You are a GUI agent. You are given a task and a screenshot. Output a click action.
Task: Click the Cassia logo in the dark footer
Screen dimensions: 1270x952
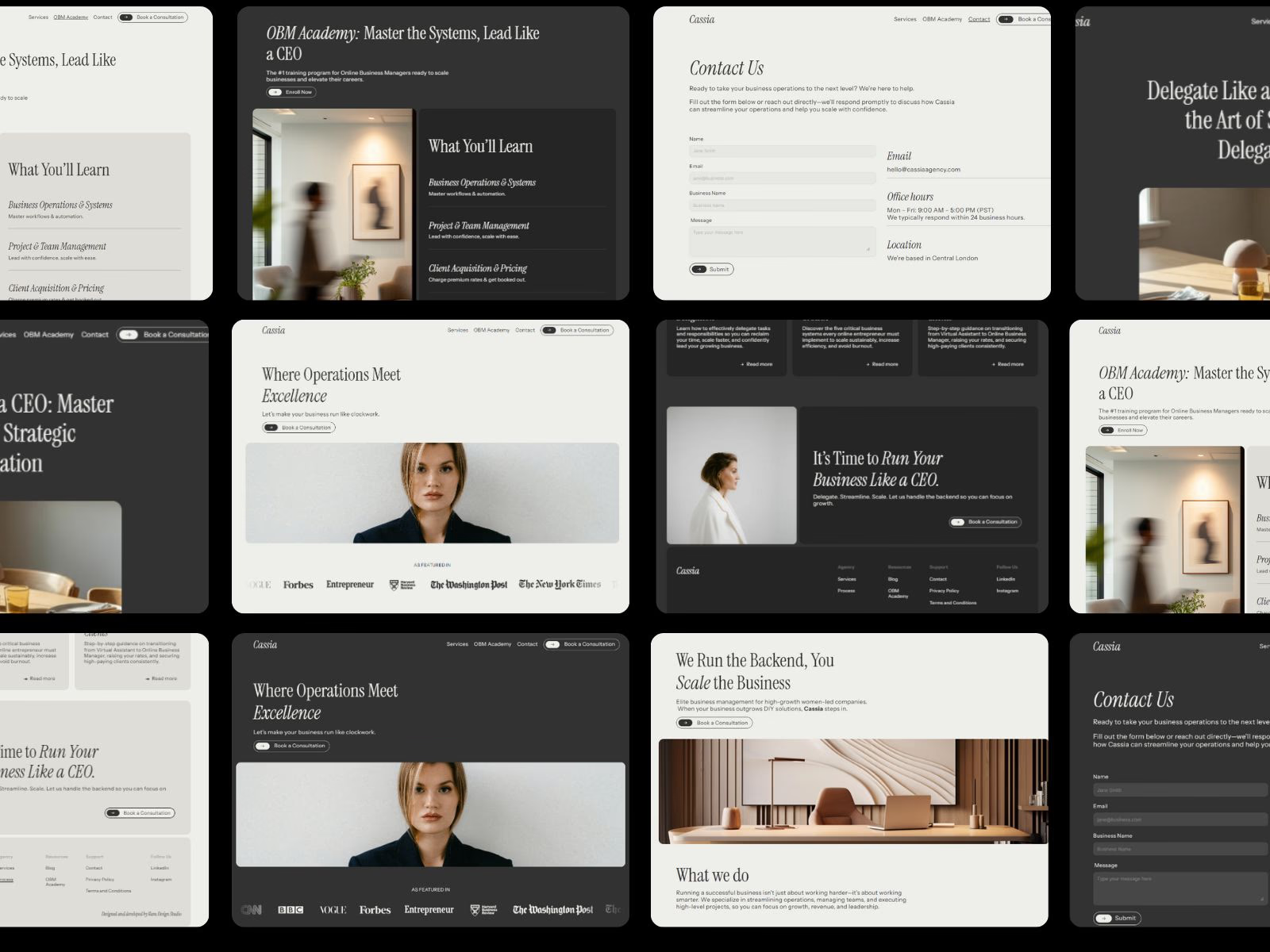tap(687, 570)
